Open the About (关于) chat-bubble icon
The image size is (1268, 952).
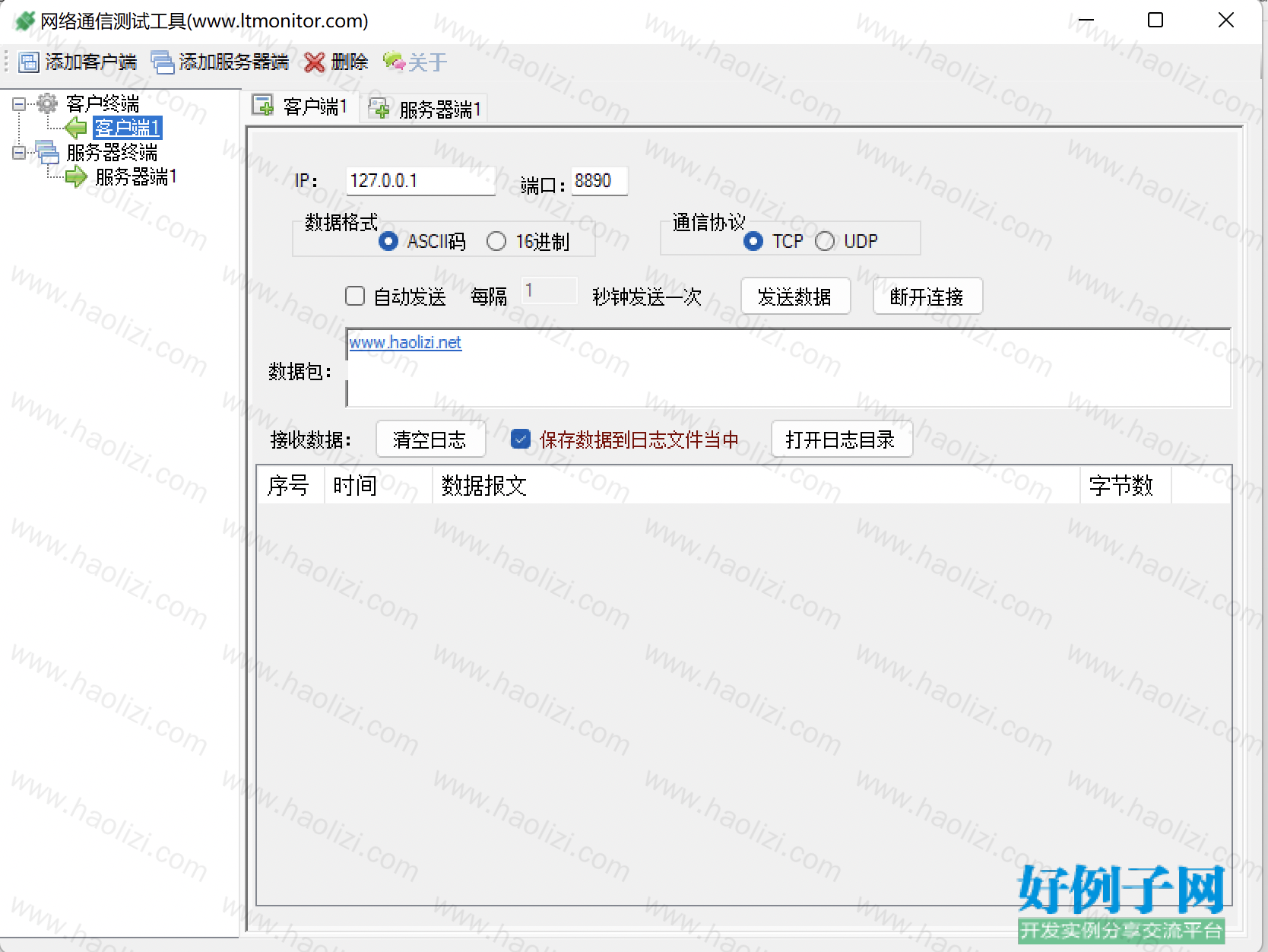pos(394,61)
